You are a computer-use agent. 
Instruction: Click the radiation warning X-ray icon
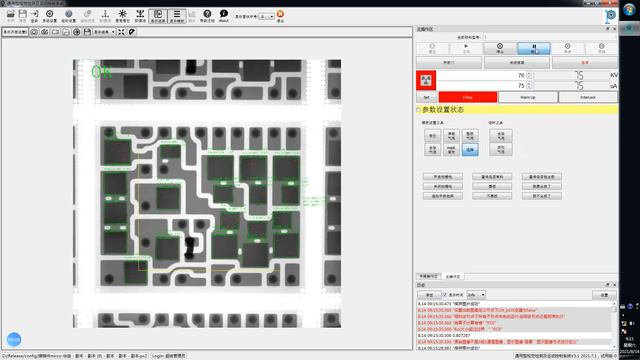(426, 80)
